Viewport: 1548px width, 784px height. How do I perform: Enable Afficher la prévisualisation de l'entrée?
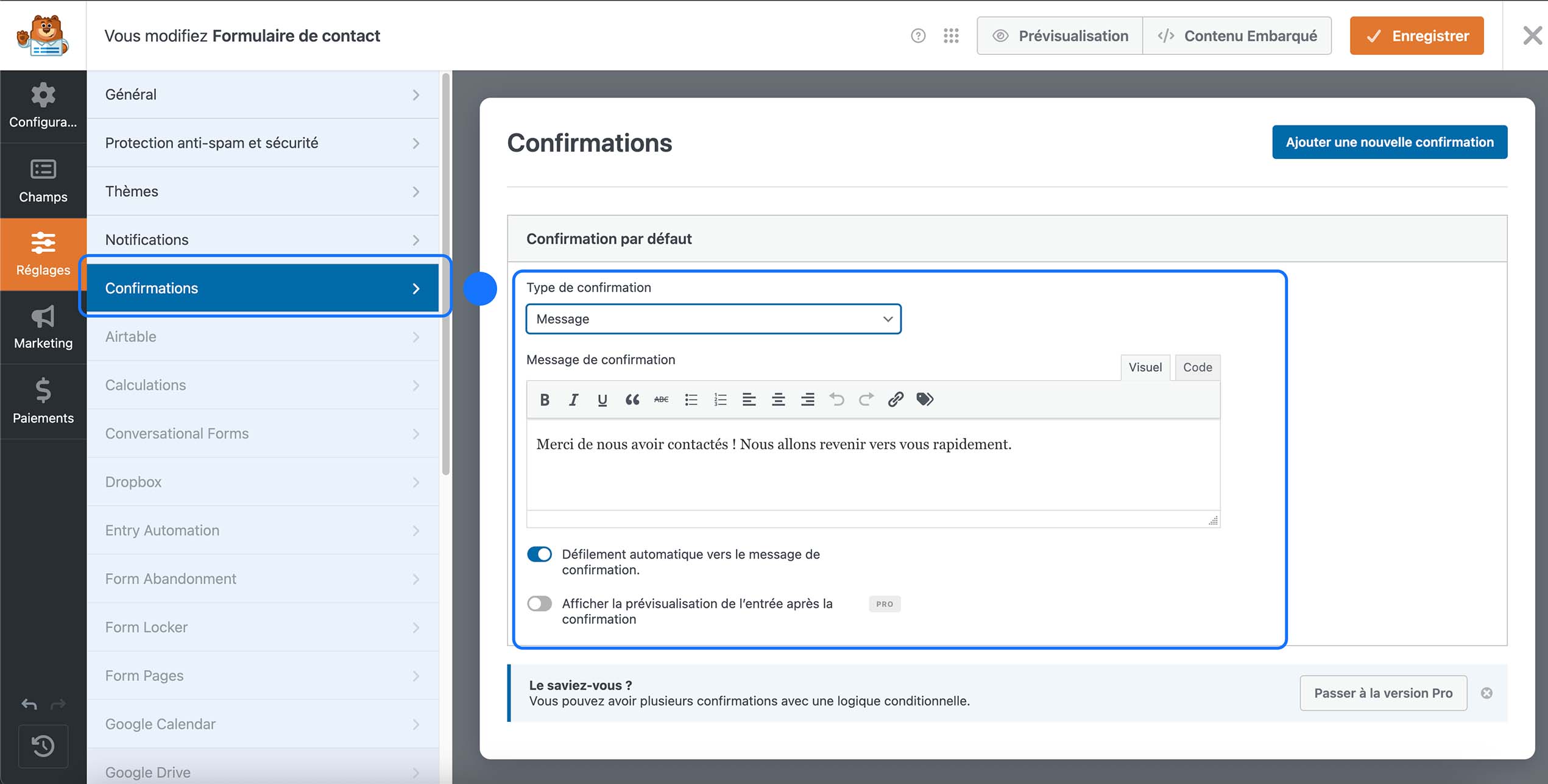(x=539, y=603)
